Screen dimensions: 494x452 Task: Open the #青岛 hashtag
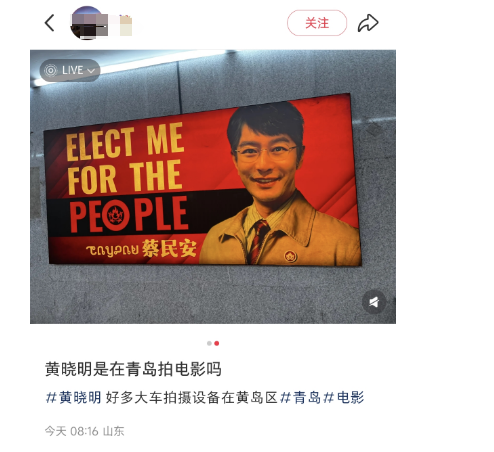301,397
